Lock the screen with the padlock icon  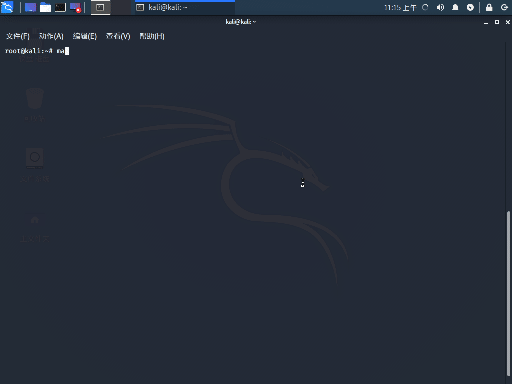[x=489, y=7]
